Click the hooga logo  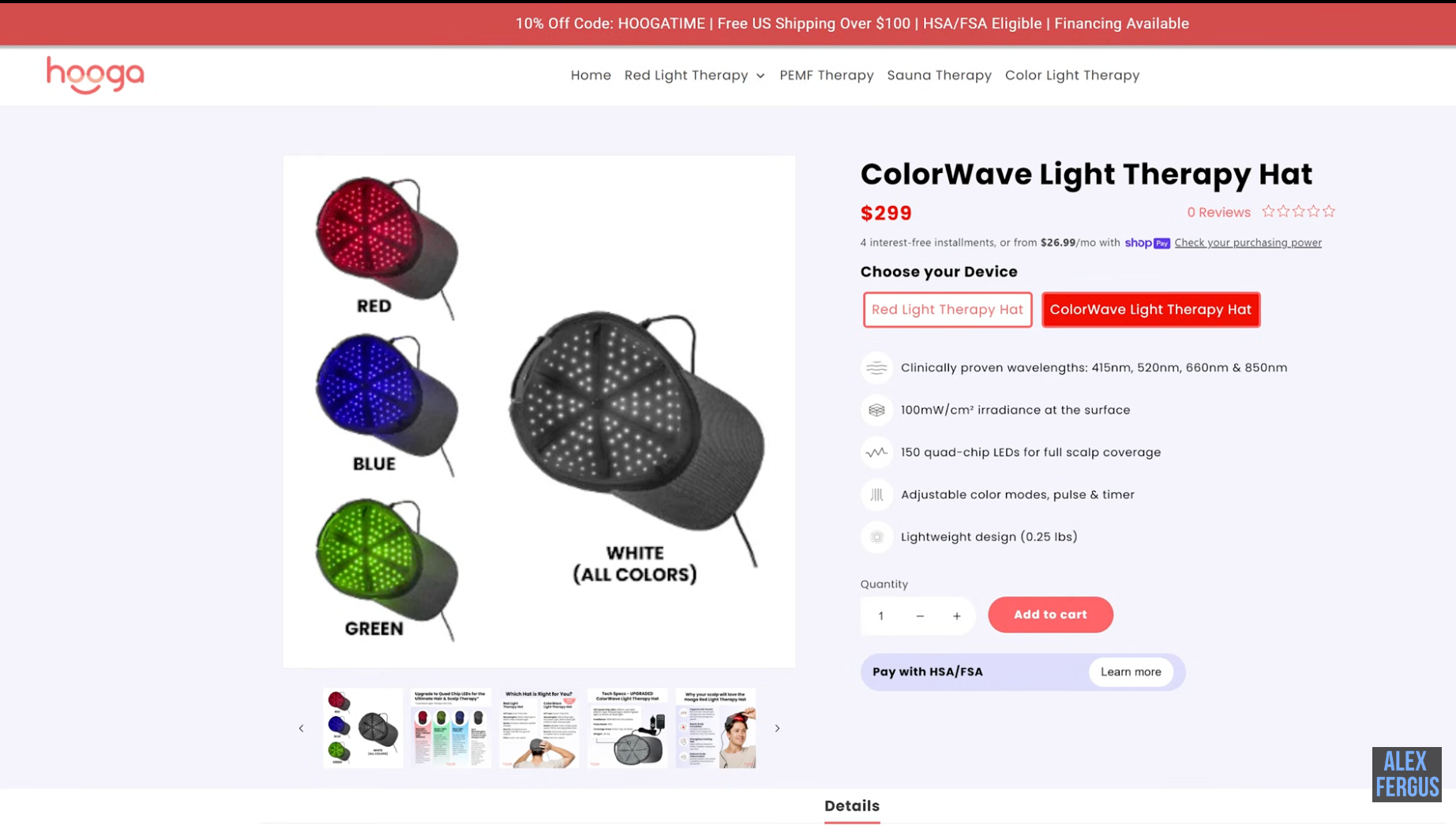(96, 75)
